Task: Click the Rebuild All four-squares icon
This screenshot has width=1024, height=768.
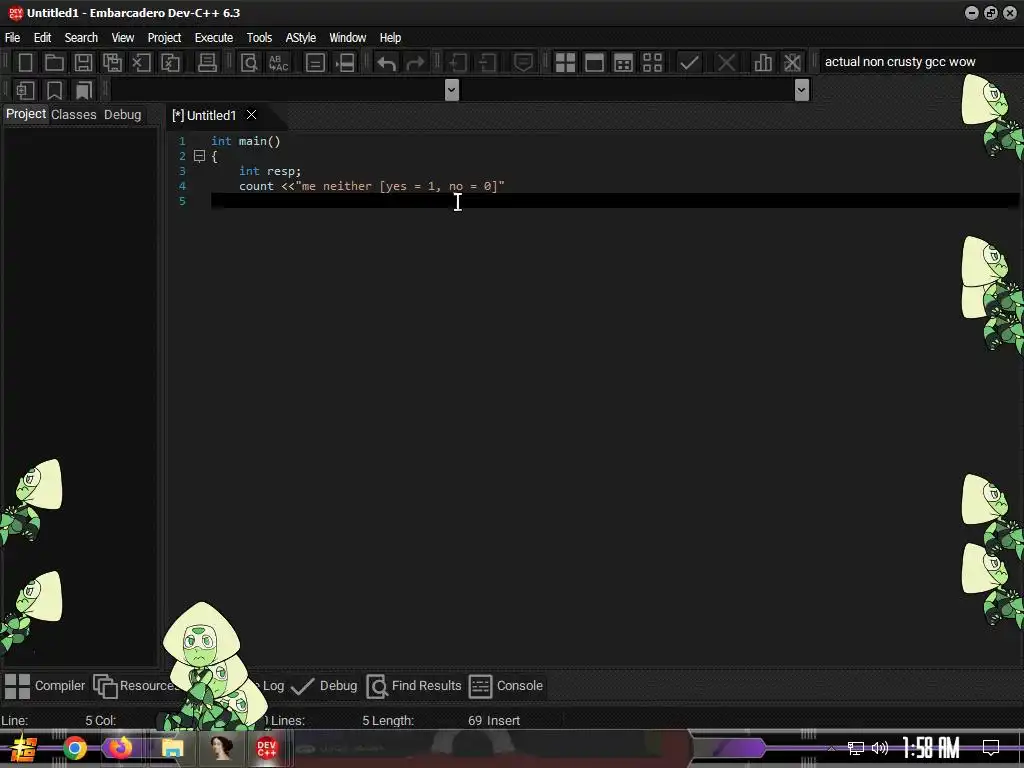Action: point(652,63)
